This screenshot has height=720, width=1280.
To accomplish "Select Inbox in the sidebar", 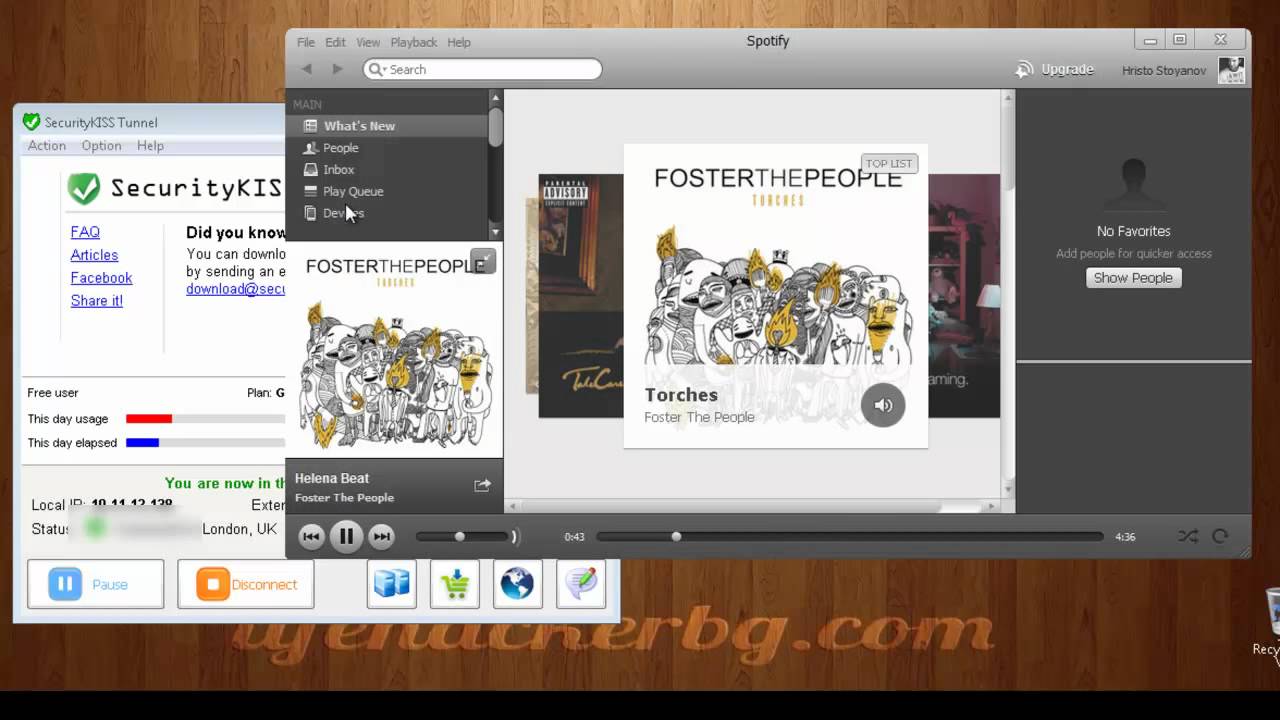I will point(388,170).
